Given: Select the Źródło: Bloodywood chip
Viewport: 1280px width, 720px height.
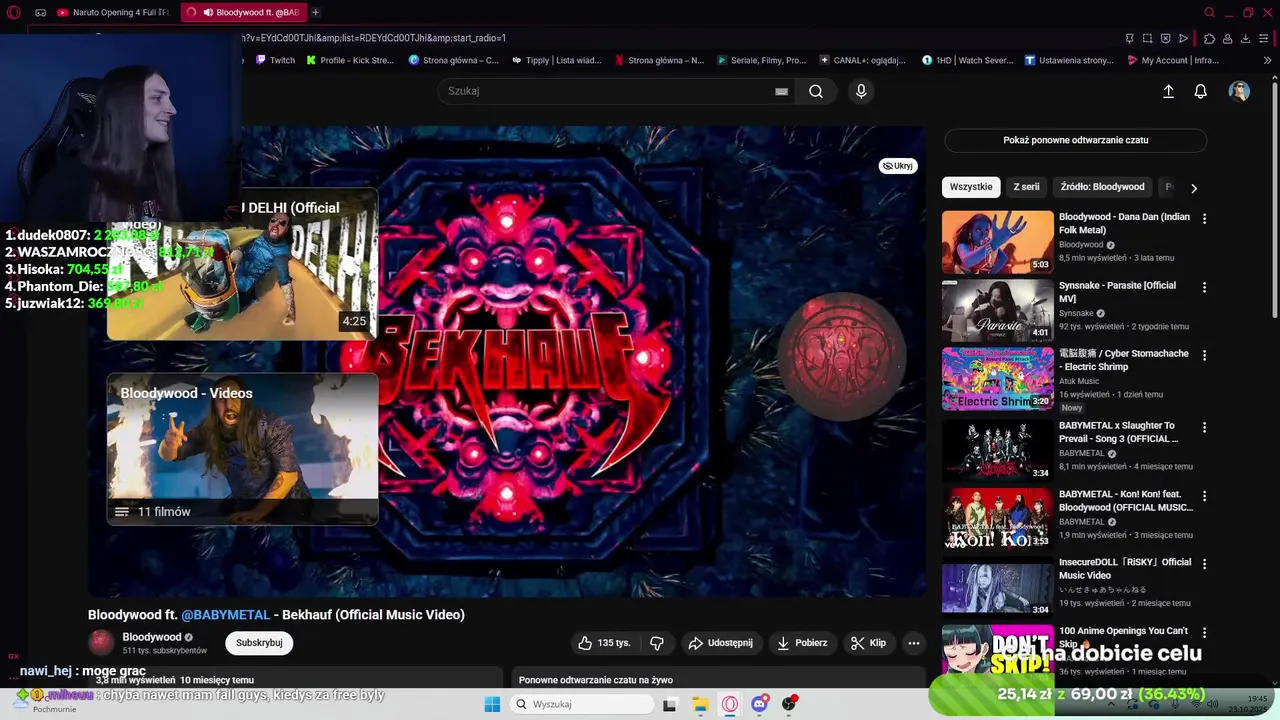Looking at the screenshot, I should point(1102,187).
